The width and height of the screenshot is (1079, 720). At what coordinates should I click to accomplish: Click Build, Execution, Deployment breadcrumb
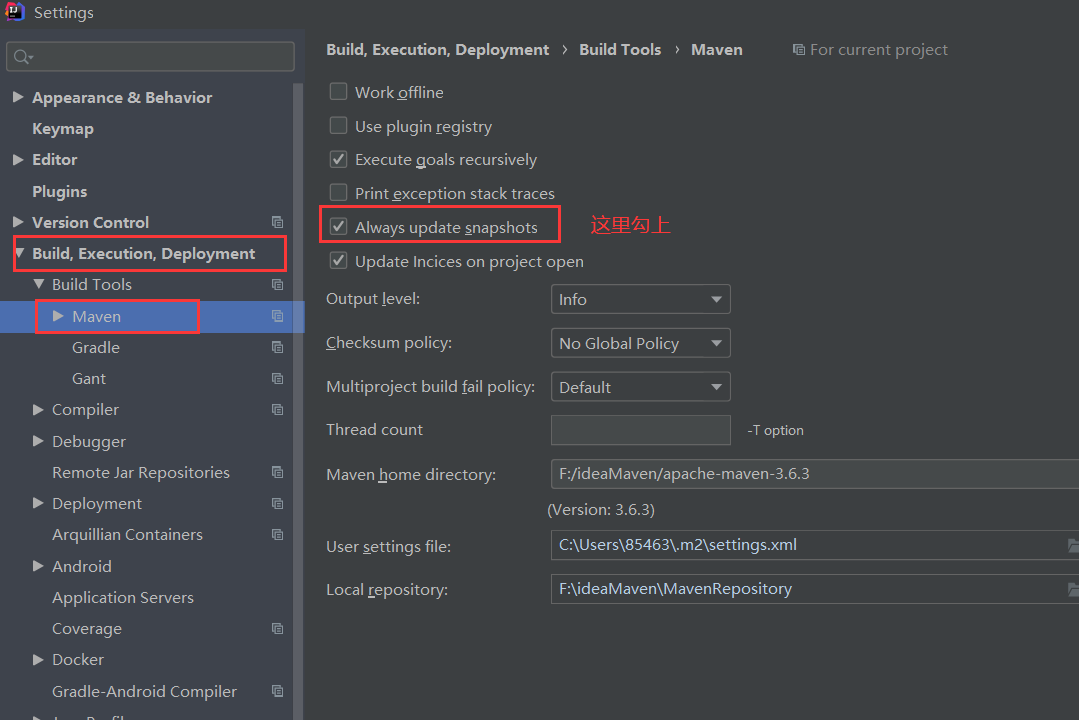point(438,50)
